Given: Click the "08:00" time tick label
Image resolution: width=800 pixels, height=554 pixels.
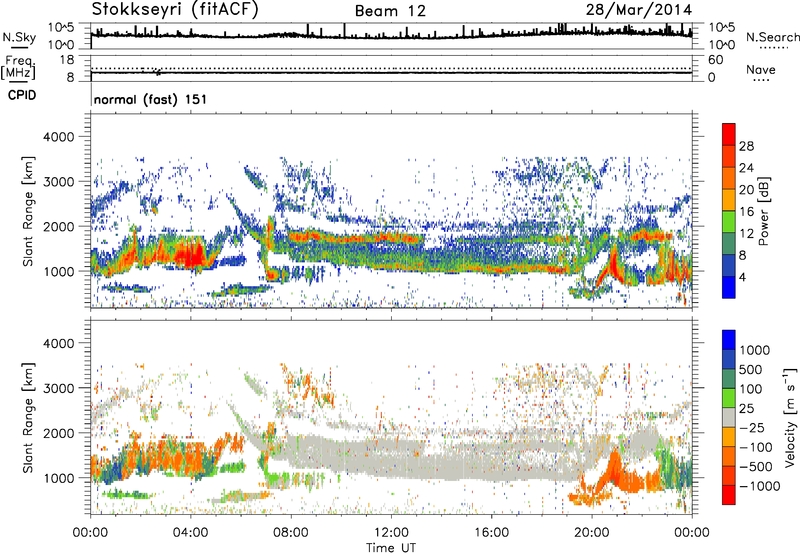Looking at the screenshot, I should coord(291,533).
